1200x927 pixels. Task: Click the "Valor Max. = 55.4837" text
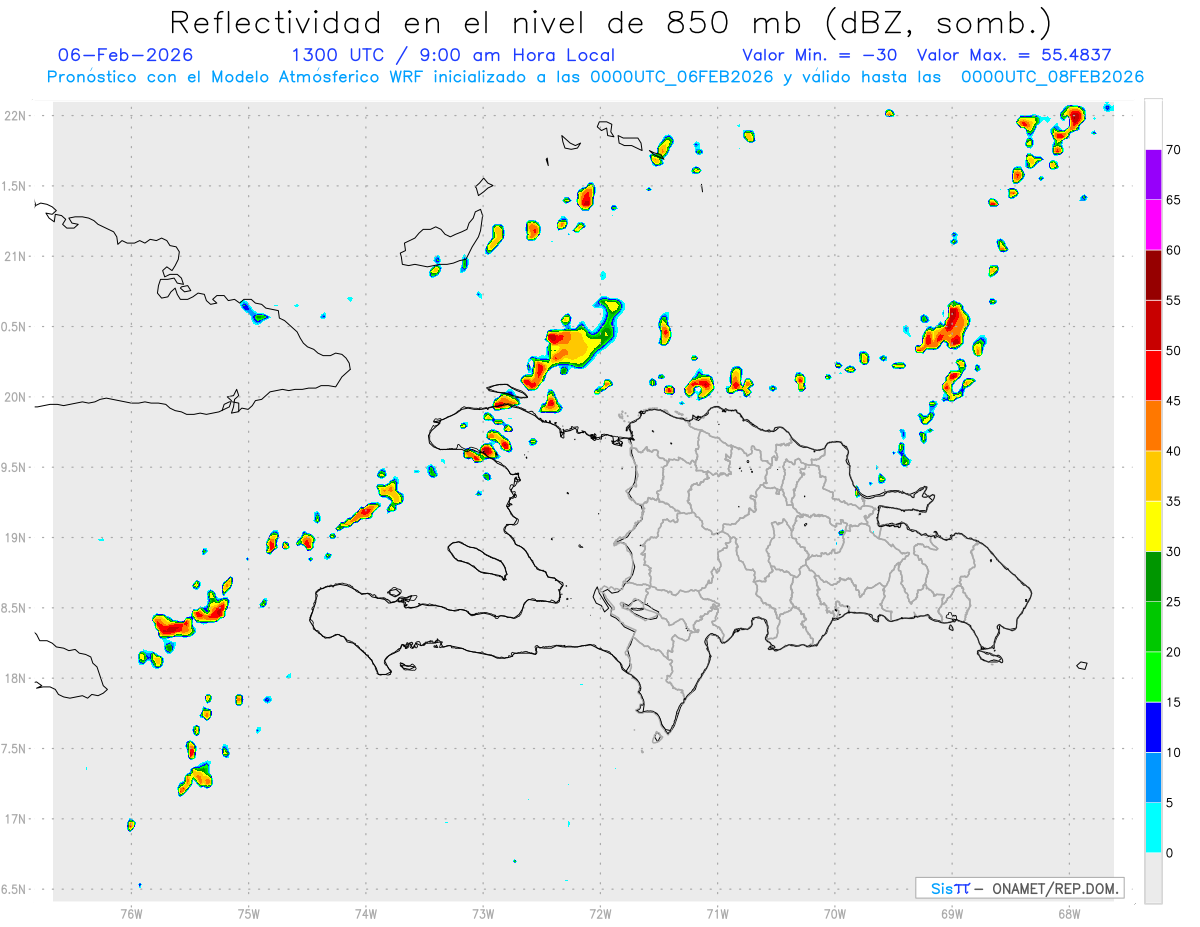click(x=1014, y=55)
